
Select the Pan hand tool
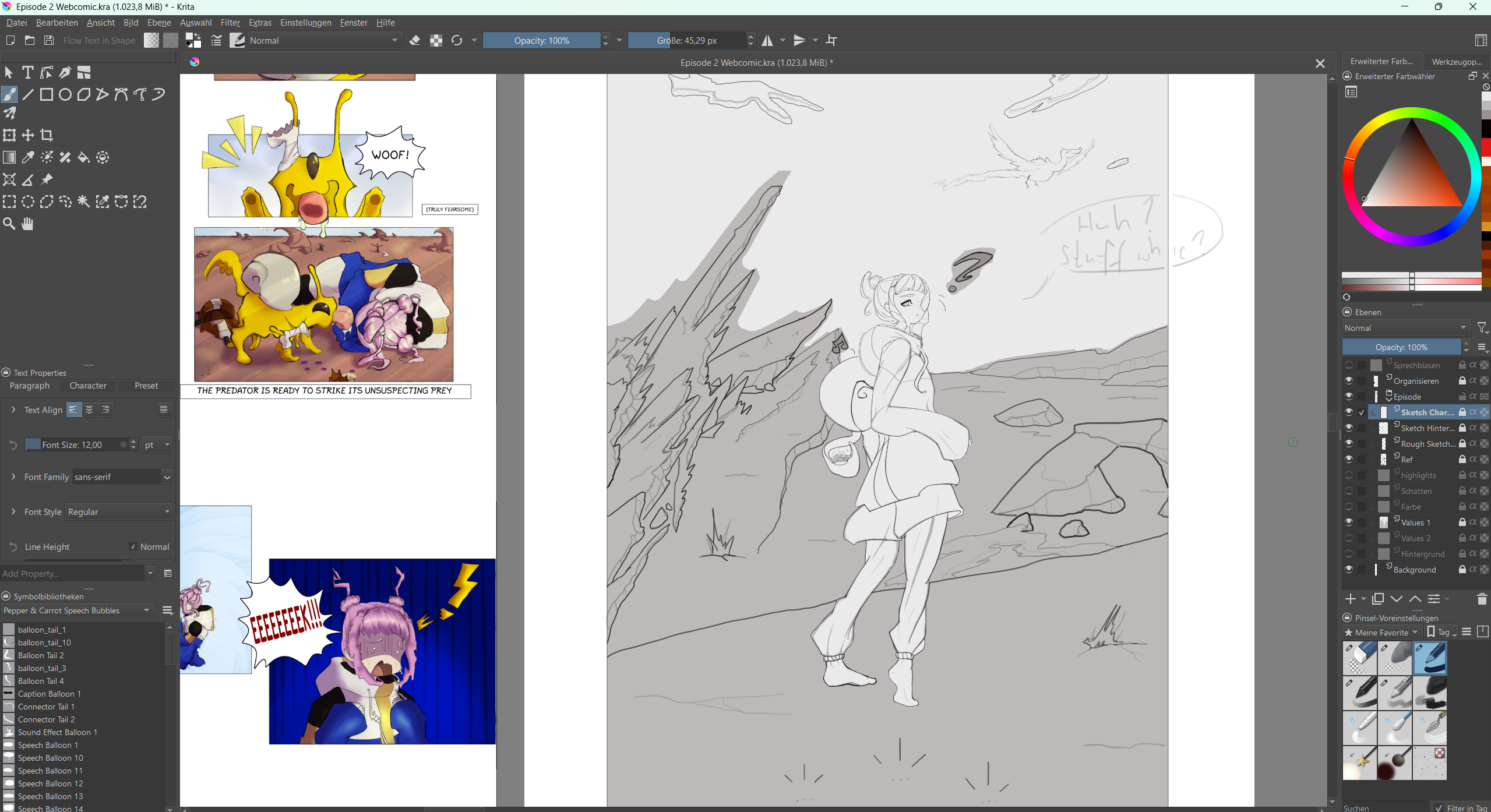point(27,224)
